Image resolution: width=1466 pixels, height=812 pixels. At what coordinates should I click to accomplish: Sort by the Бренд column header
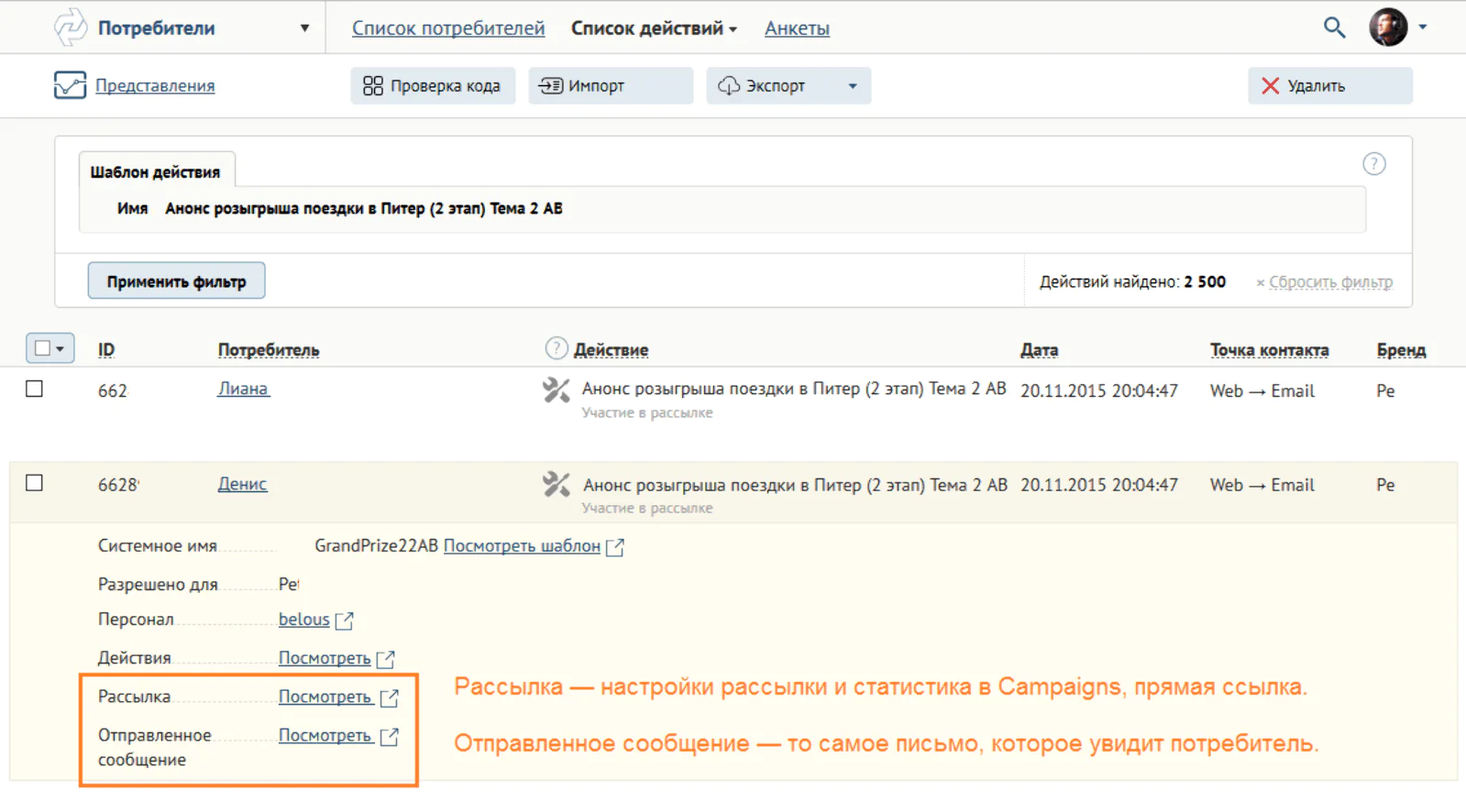click(x=1401, y=350)
